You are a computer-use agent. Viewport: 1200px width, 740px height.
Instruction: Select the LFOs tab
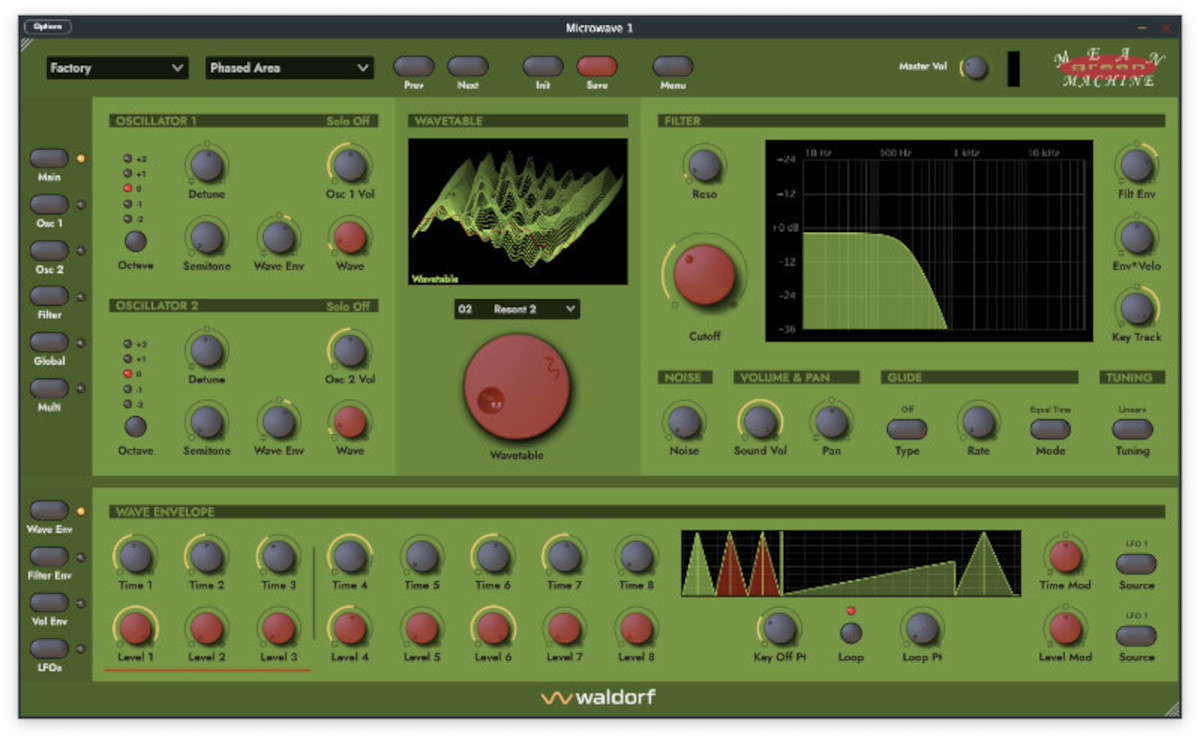49,649
